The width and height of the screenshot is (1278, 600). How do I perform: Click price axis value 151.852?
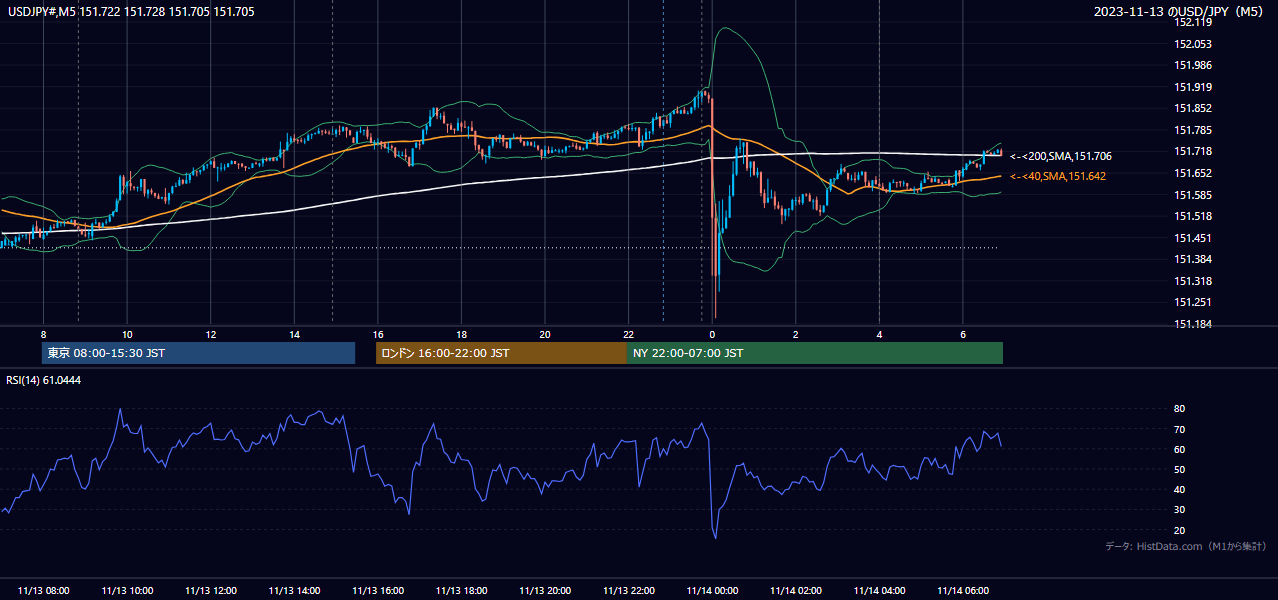click(1193, 108)
